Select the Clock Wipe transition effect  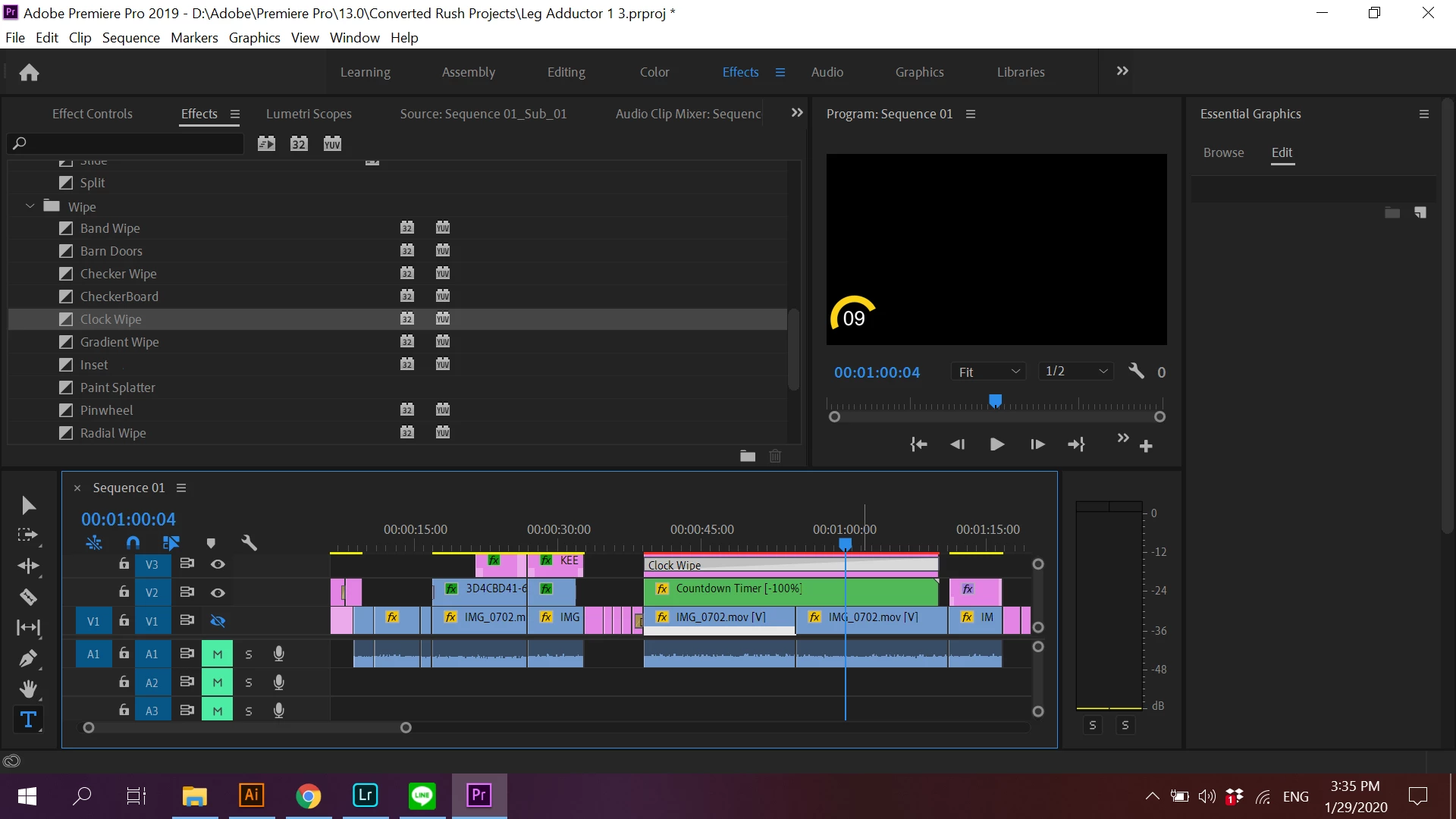pyautogui.click(x=397, y=319)
